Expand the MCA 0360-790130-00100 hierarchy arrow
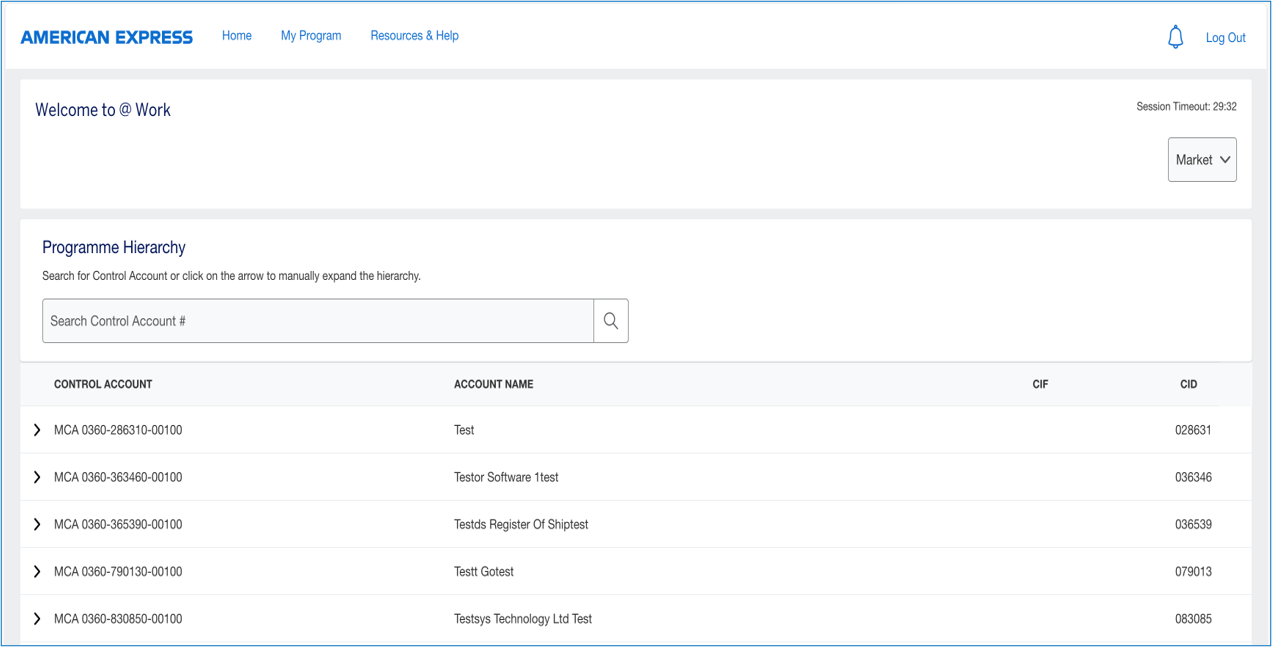 click(x=37, y=572)
